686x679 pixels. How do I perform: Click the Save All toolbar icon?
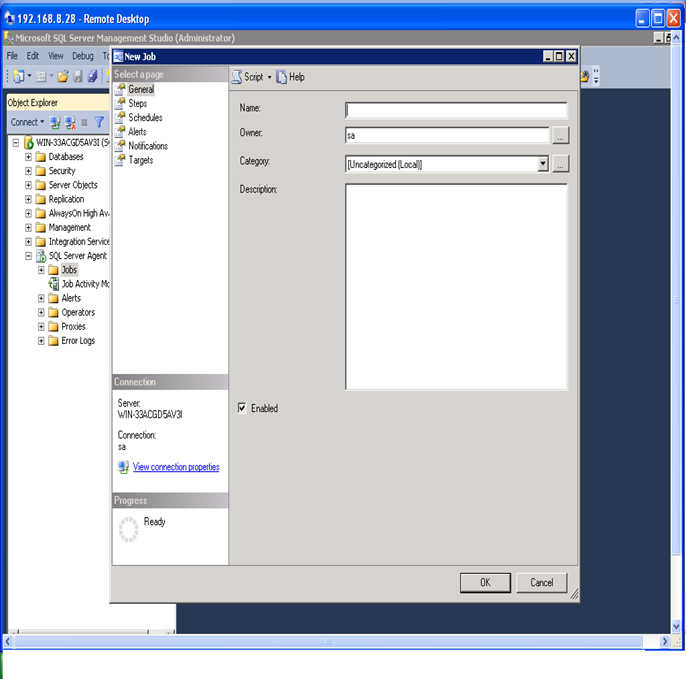(92, 77)
